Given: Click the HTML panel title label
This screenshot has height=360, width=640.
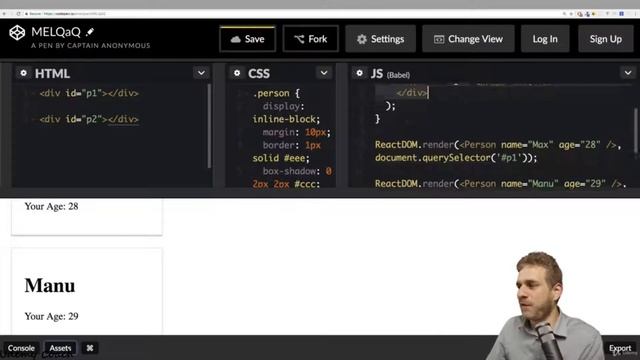Looking at the screenshot, I should click(52, 73).
